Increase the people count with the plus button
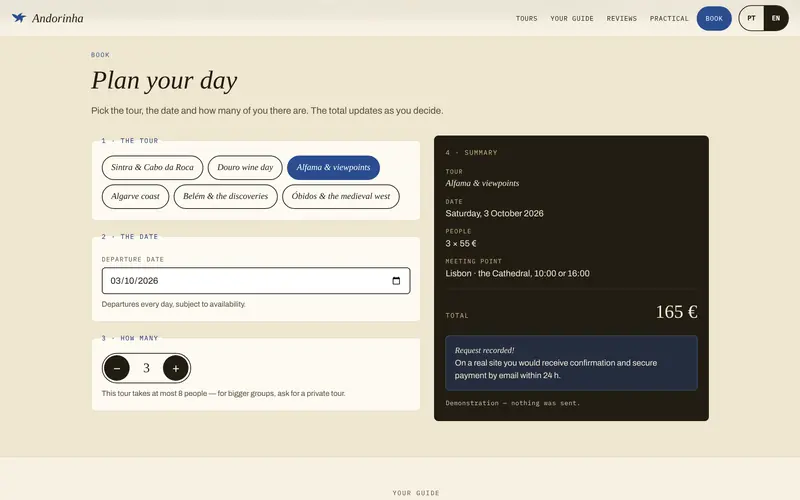800x500 pixels. tap(176, 368)
